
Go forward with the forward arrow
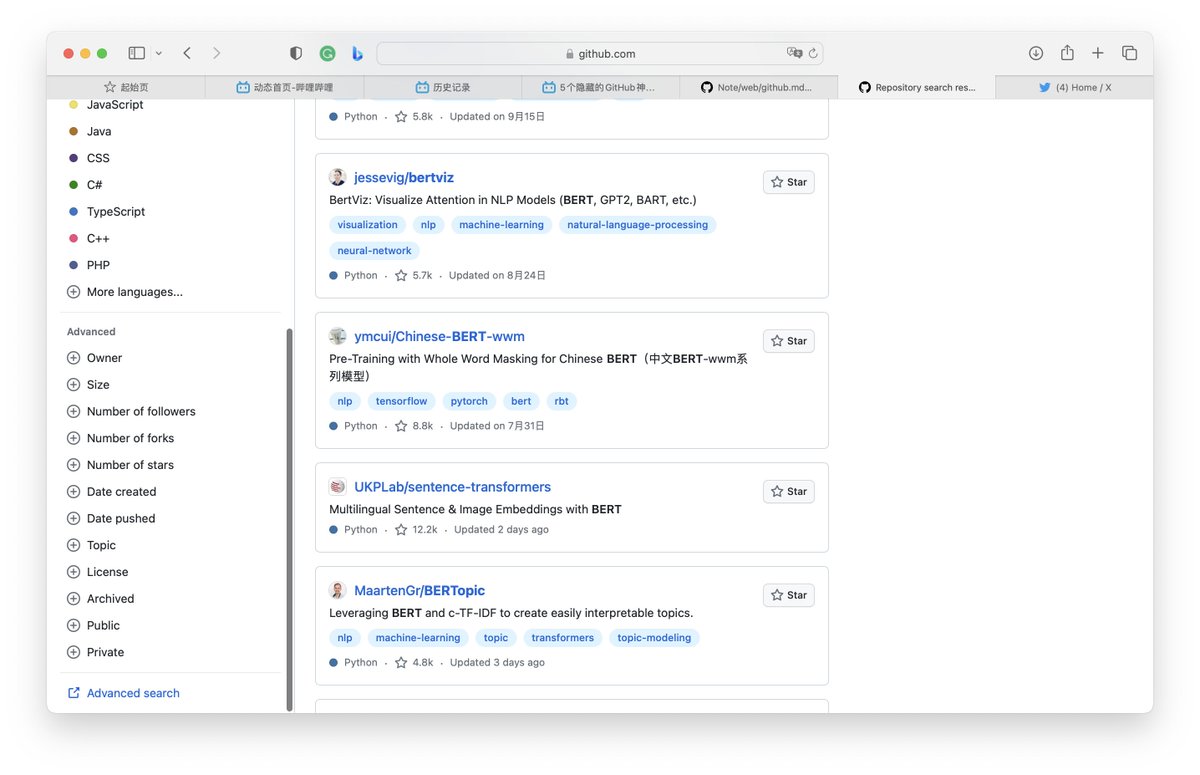(x=217, y=53)
